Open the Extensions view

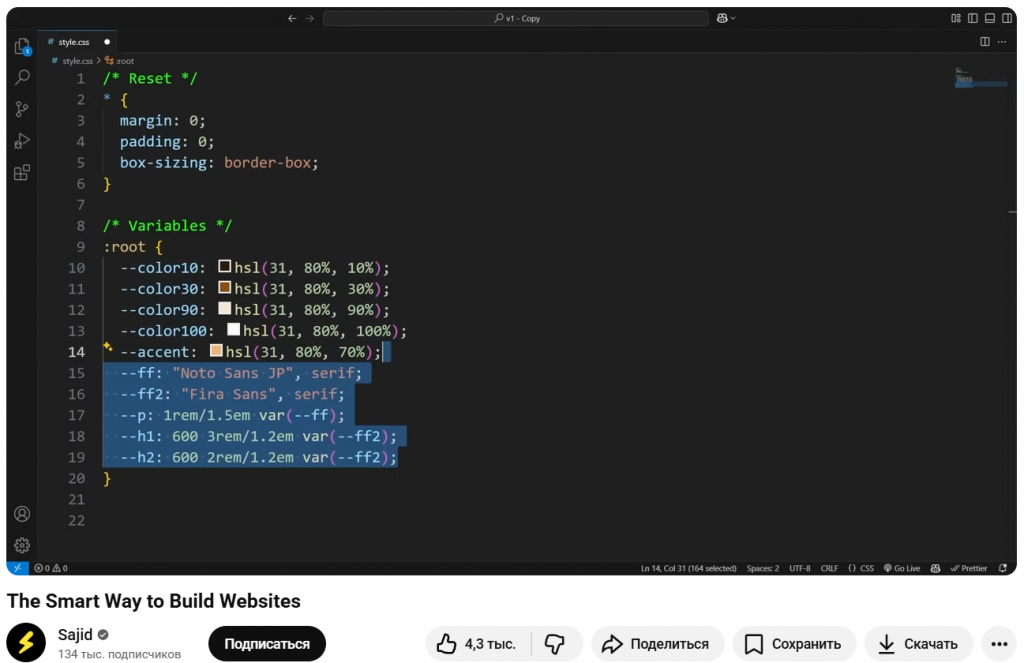tap(22, 173)
